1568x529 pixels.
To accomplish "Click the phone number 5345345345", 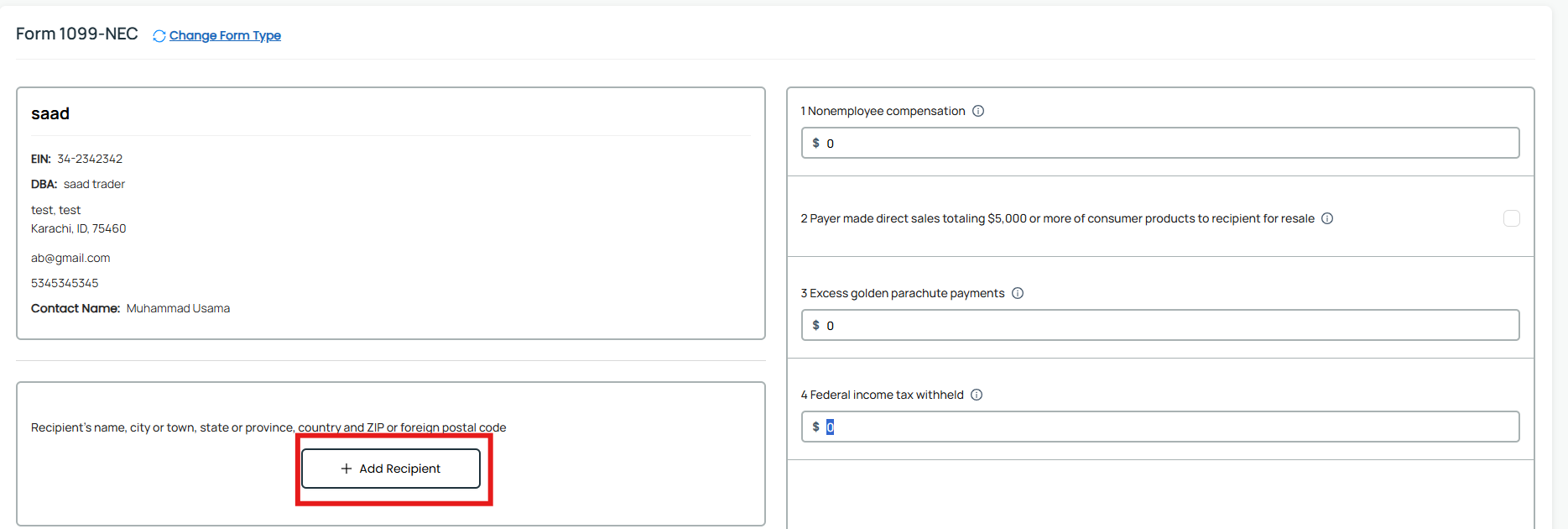I will (65, 283).
